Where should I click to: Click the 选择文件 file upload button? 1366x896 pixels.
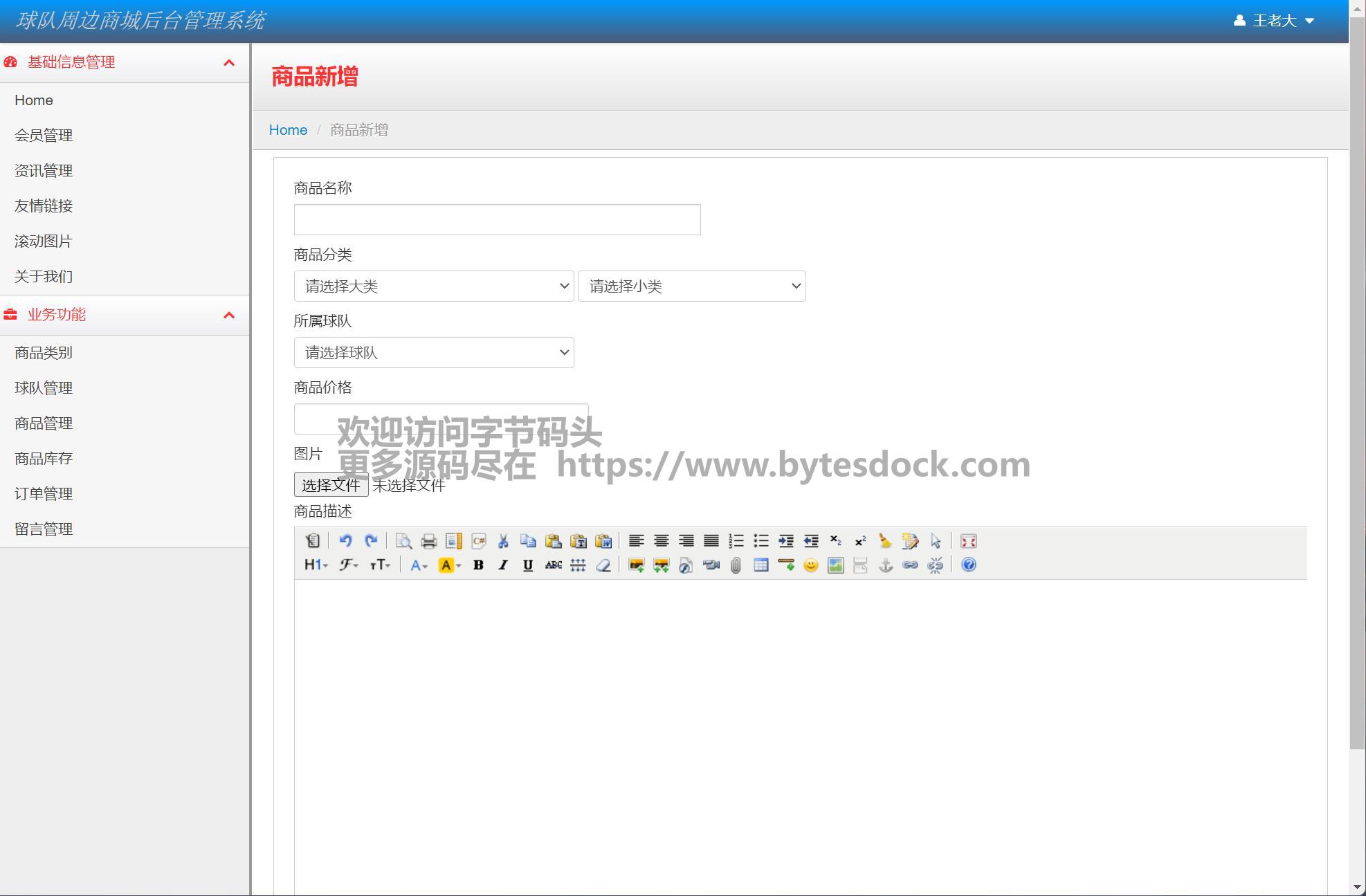tap(331, 485)
